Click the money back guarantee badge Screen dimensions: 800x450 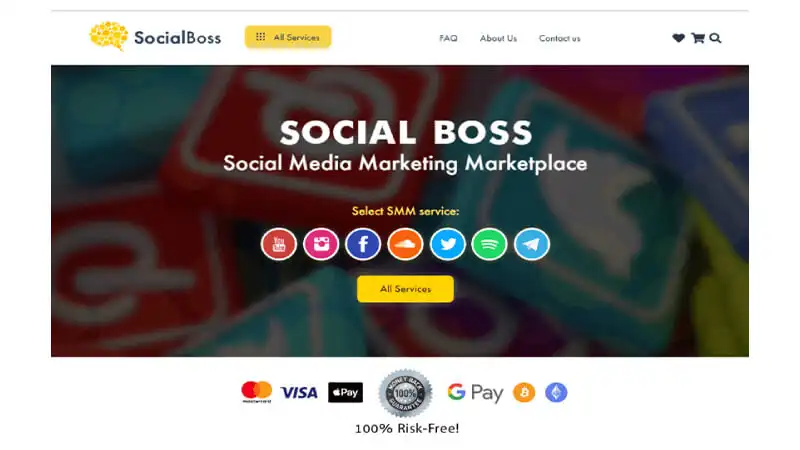coord(406,393)
